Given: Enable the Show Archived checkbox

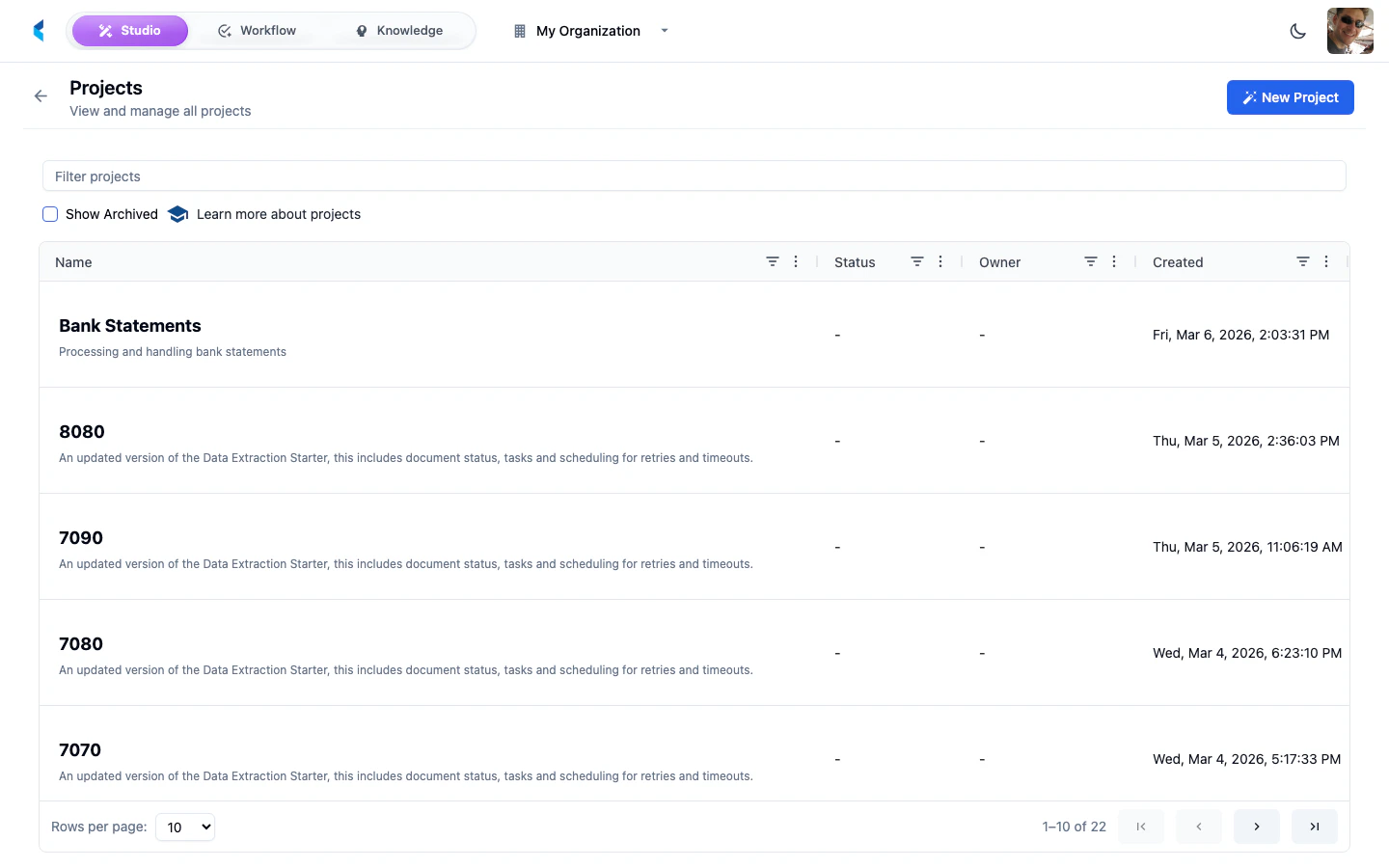Looking at the screenshot, I should coord(50,213).
